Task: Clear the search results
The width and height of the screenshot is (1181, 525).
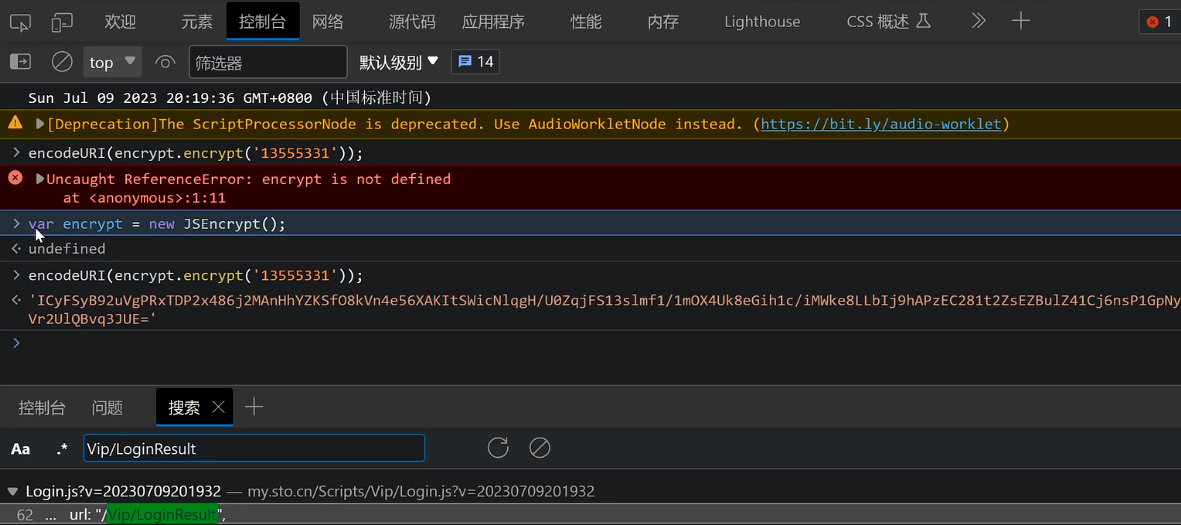Action: click(x=540, y=448)
